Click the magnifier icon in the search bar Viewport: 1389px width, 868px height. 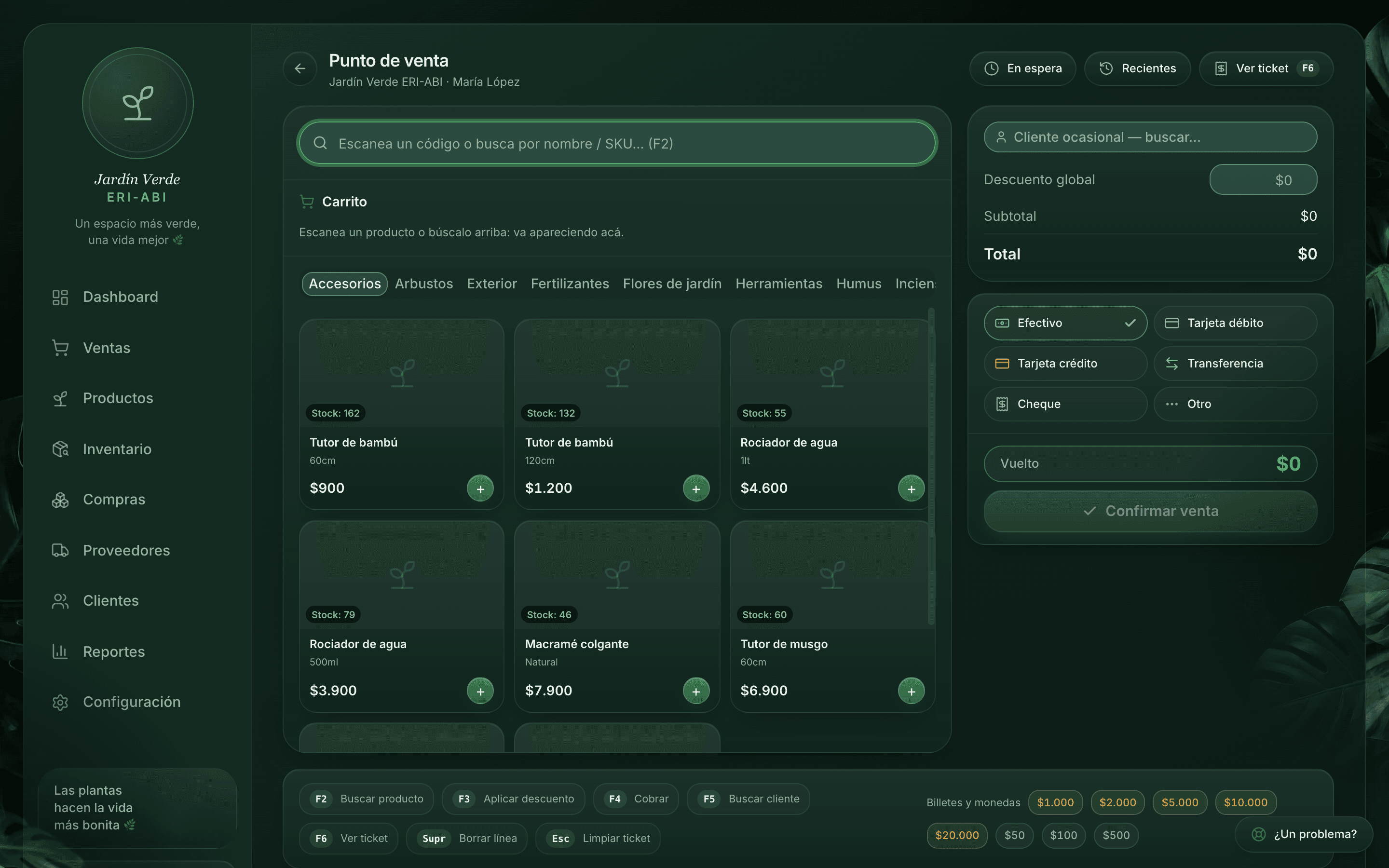(320, 143)
